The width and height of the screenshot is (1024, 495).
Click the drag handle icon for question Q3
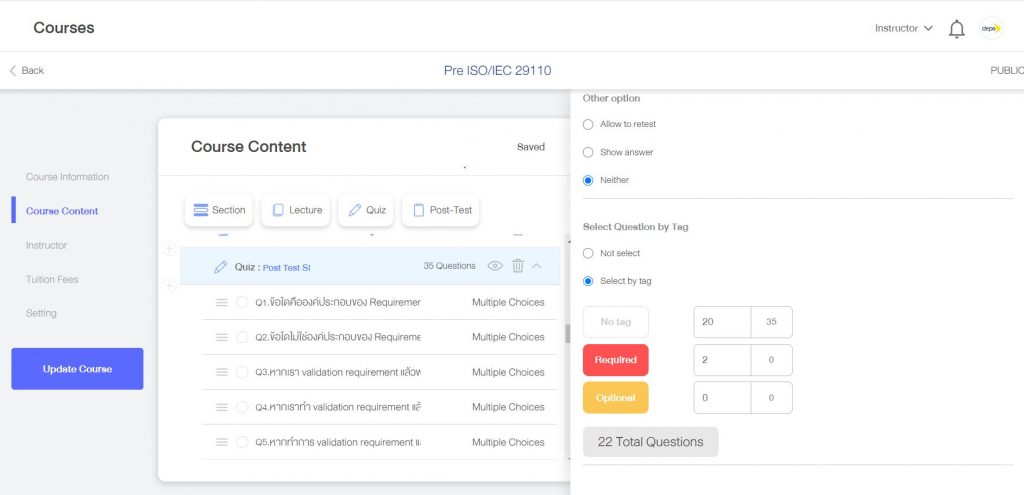tap(222, 372)
